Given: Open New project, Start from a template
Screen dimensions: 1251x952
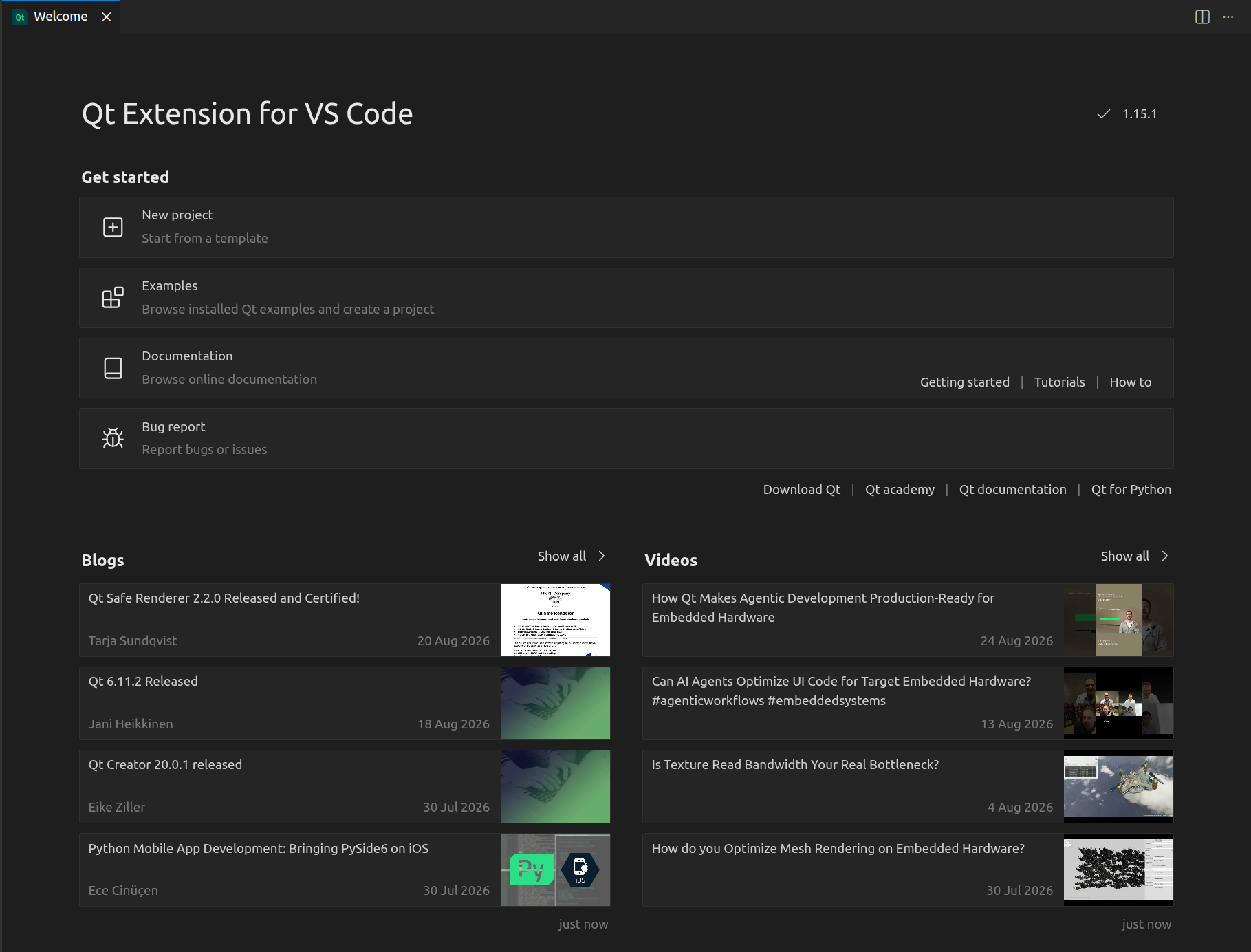Looking at the screenshot, I should pos(626,227).
